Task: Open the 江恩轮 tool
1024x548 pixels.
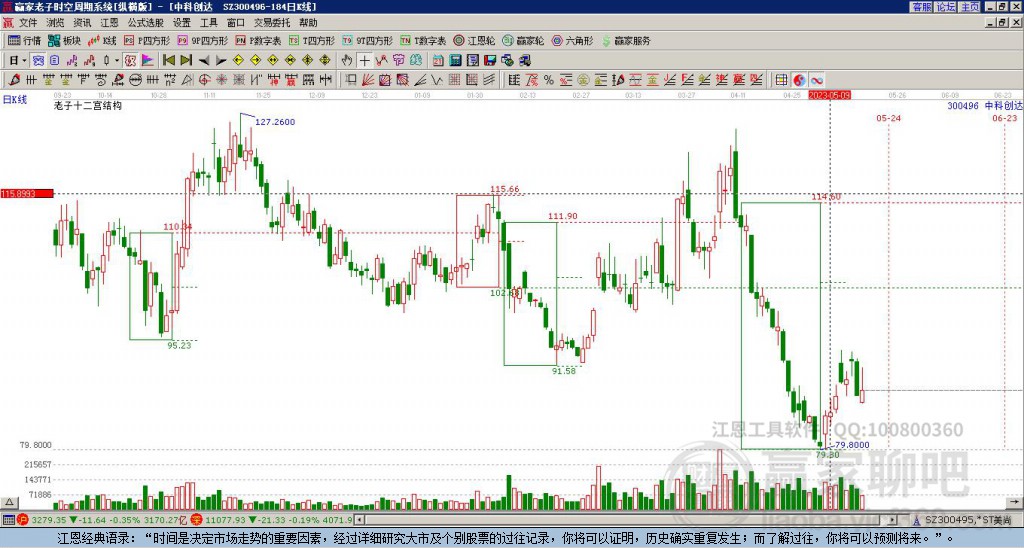Action: (x=474, y=40)
